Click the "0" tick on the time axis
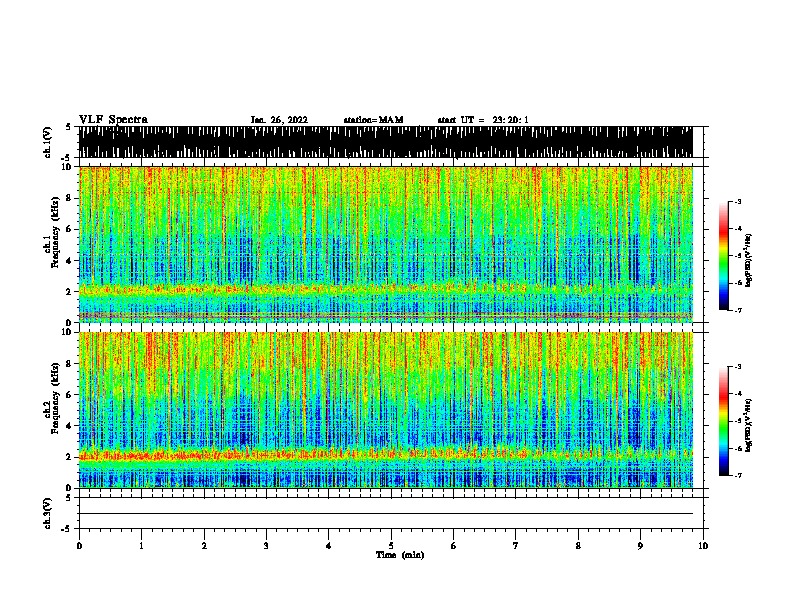The width and height of the screenshot is (792, 612). 79,545
